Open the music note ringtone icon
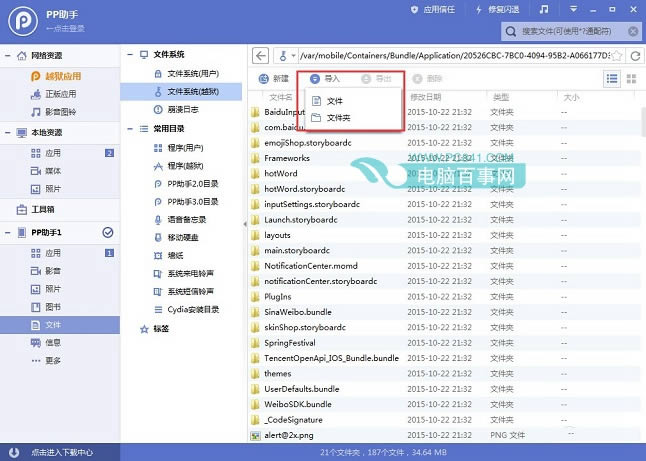646x461 pixels. point(544,9)
